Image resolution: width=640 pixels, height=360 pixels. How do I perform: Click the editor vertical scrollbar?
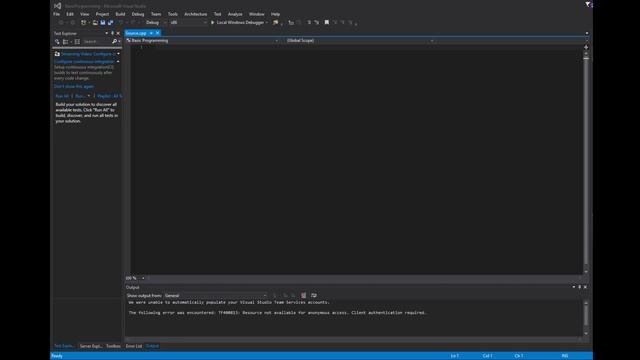click(586, 162)
